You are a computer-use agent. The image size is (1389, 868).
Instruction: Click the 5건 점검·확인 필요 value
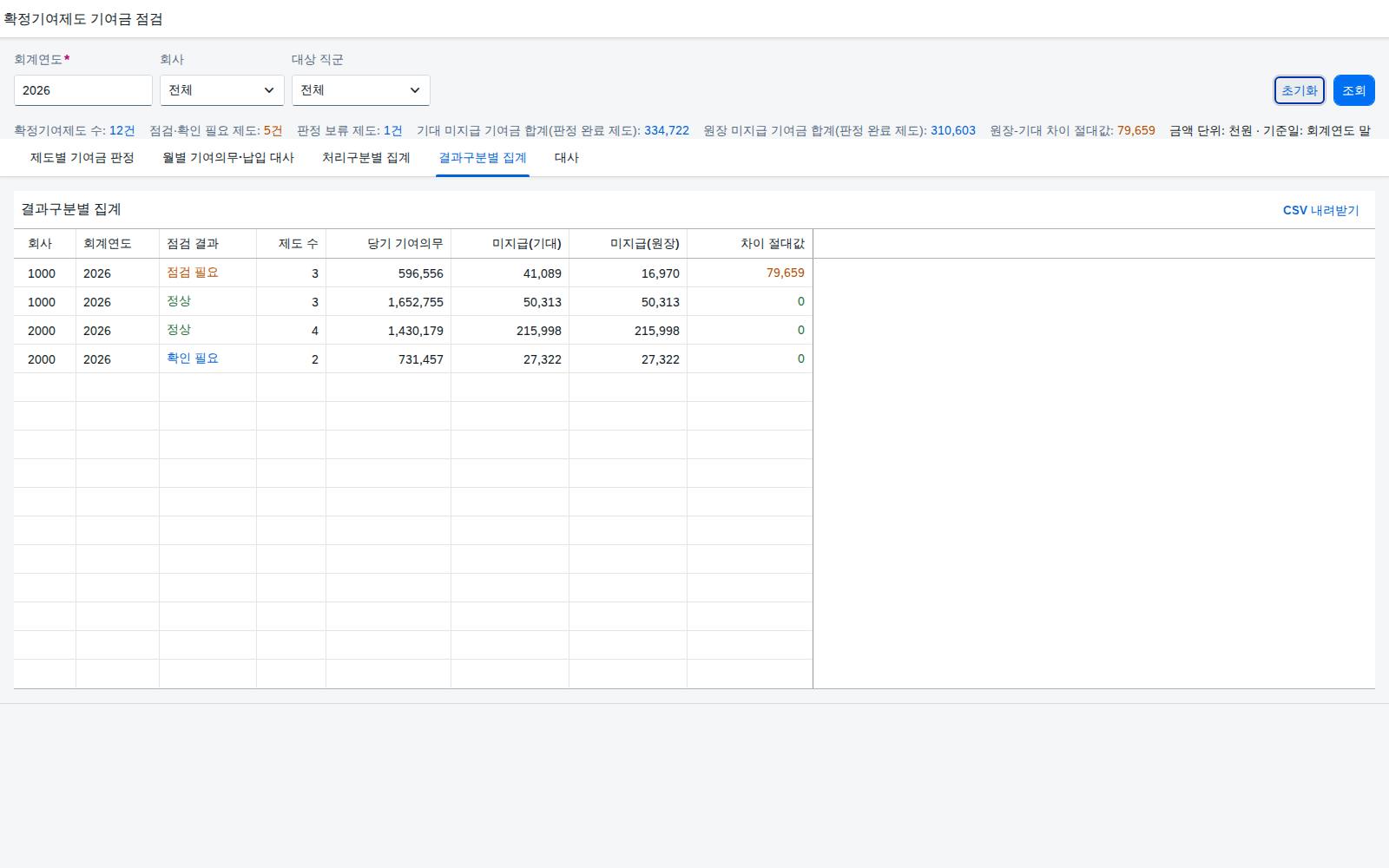(x=273, y=130)
